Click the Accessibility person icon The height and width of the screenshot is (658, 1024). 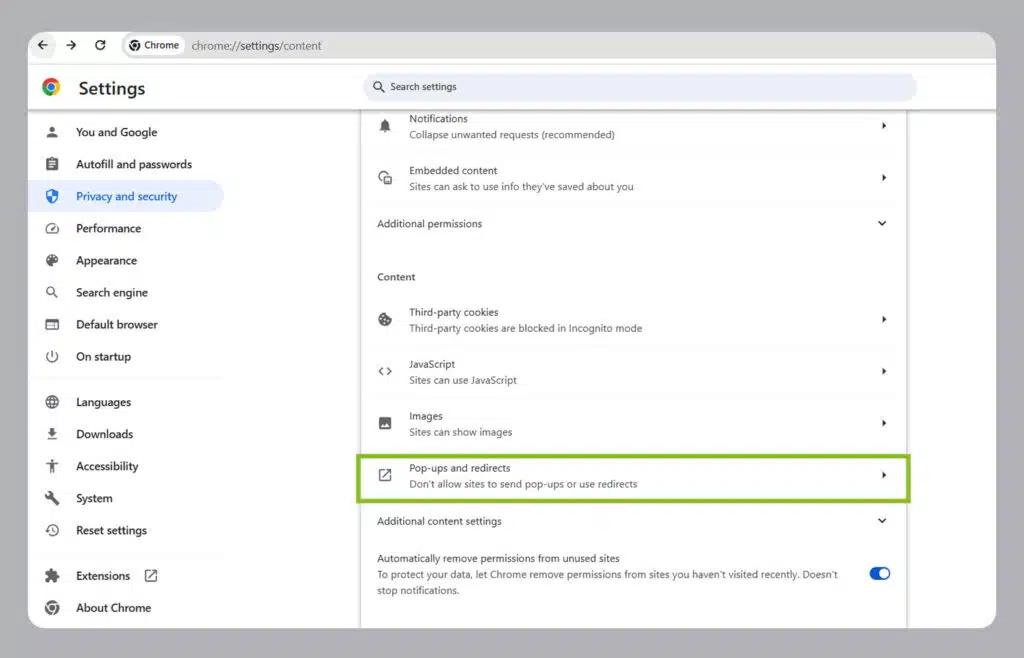click(x=52, y=466)
